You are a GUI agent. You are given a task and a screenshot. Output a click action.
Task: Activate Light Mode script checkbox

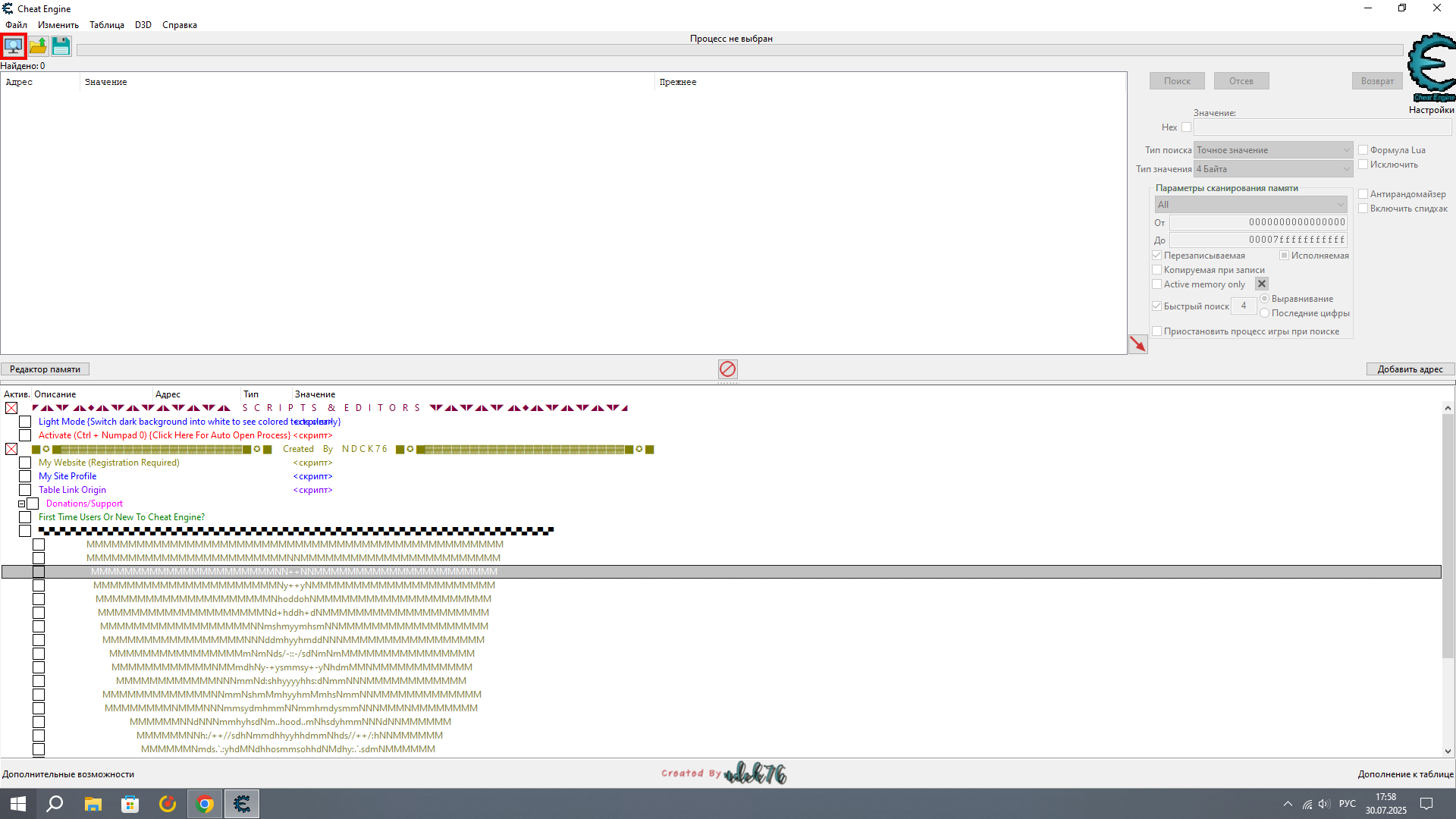pyautogui.click(x=25, y=422)
